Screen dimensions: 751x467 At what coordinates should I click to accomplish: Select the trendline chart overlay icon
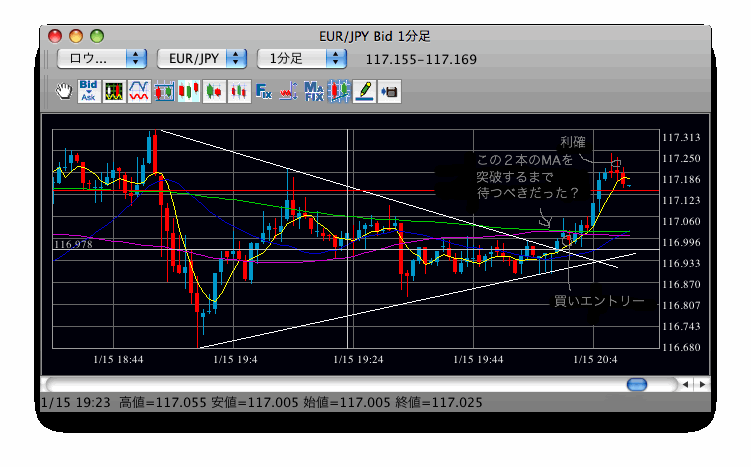point(339,91)
